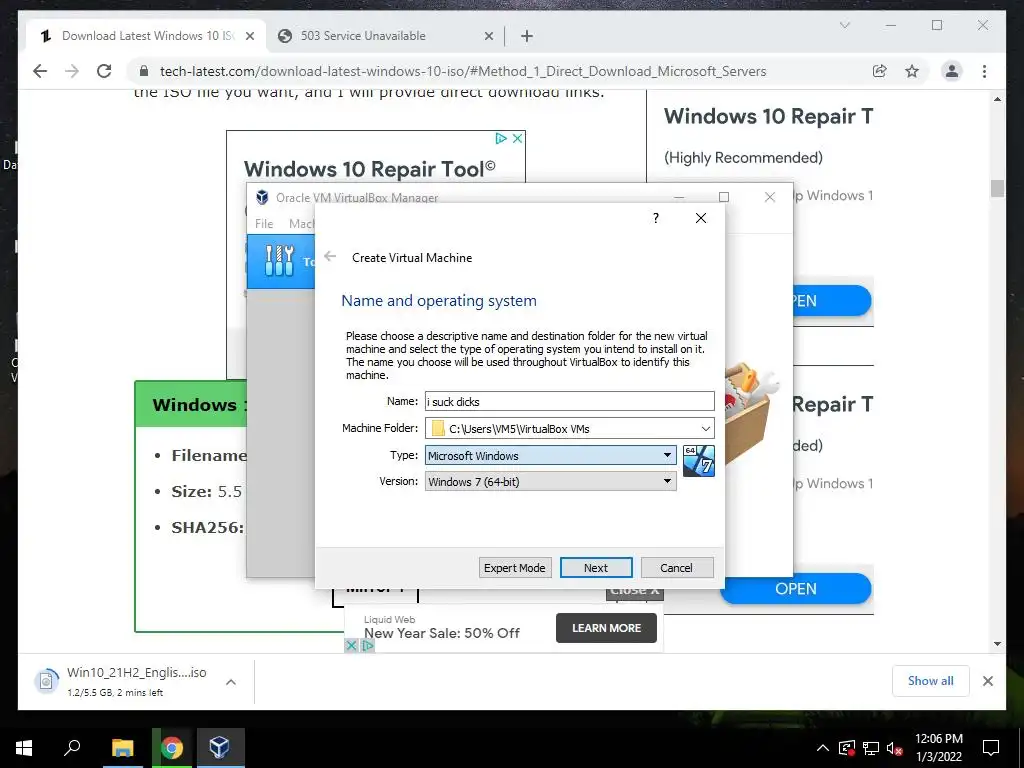
Task: Open taskbar search magnifier
Action: (x=72, y=747)
